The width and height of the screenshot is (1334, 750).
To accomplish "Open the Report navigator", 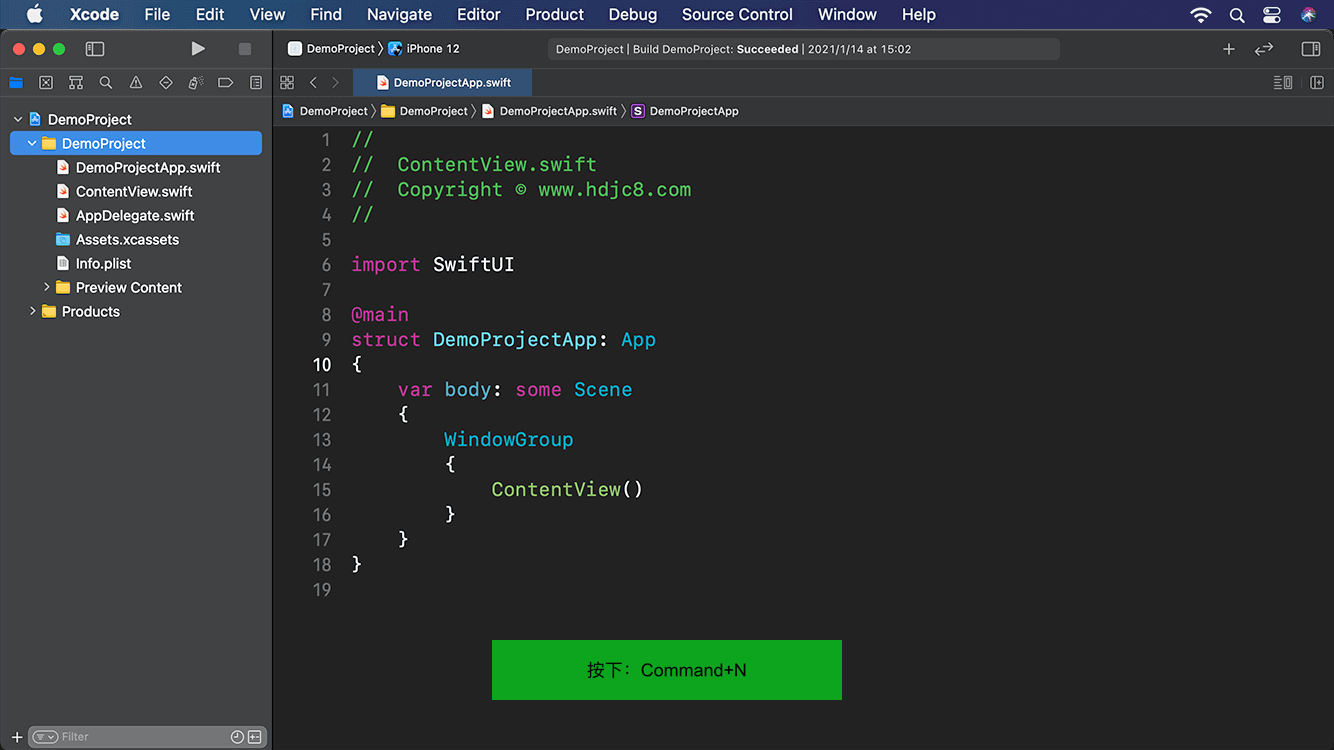I will tap(256, 83).
